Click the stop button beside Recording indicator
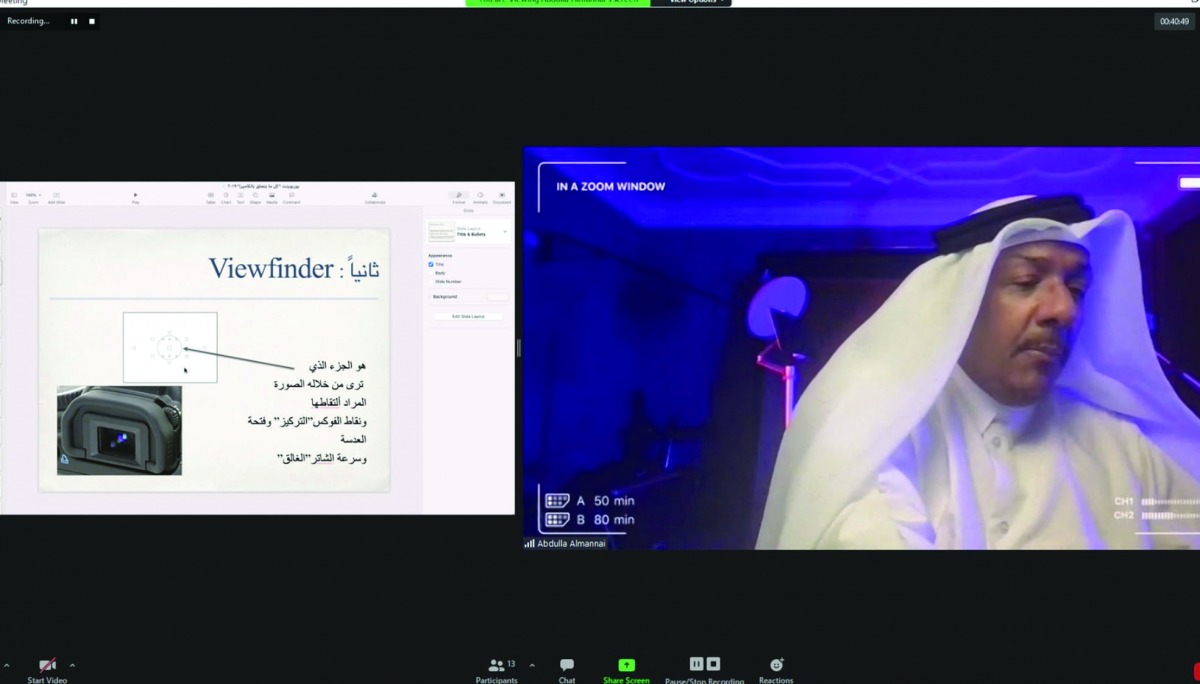The image size is (1200, 684). click(92, 21)
